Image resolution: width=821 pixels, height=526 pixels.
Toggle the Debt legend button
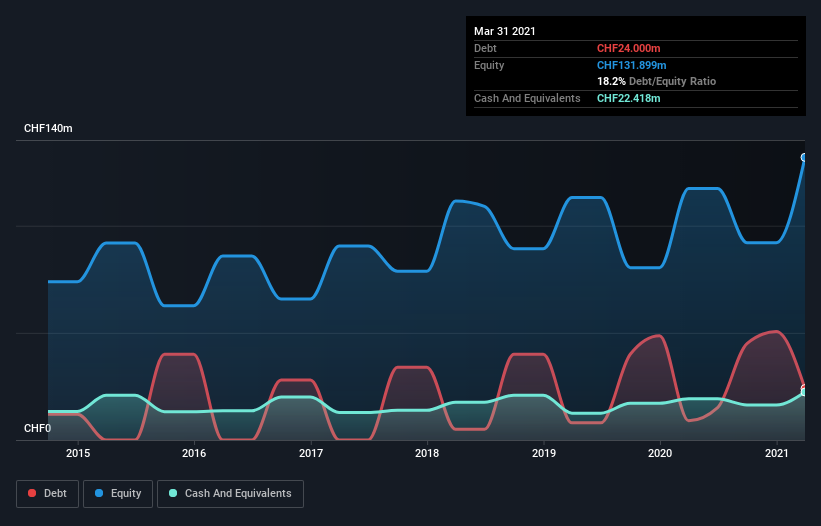(47, 494)
